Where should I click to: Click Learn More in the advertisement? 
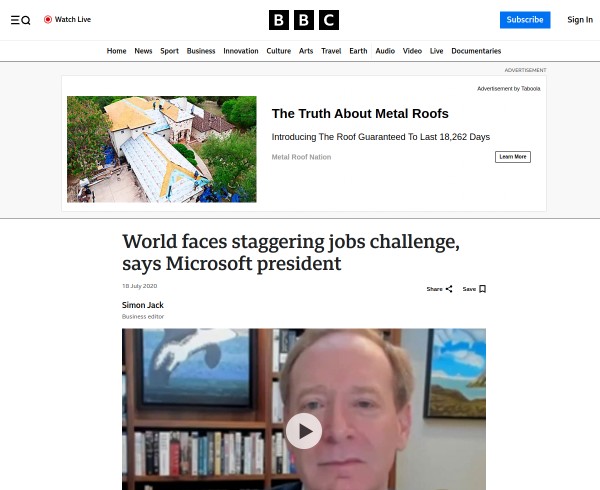tap(513, 157)
